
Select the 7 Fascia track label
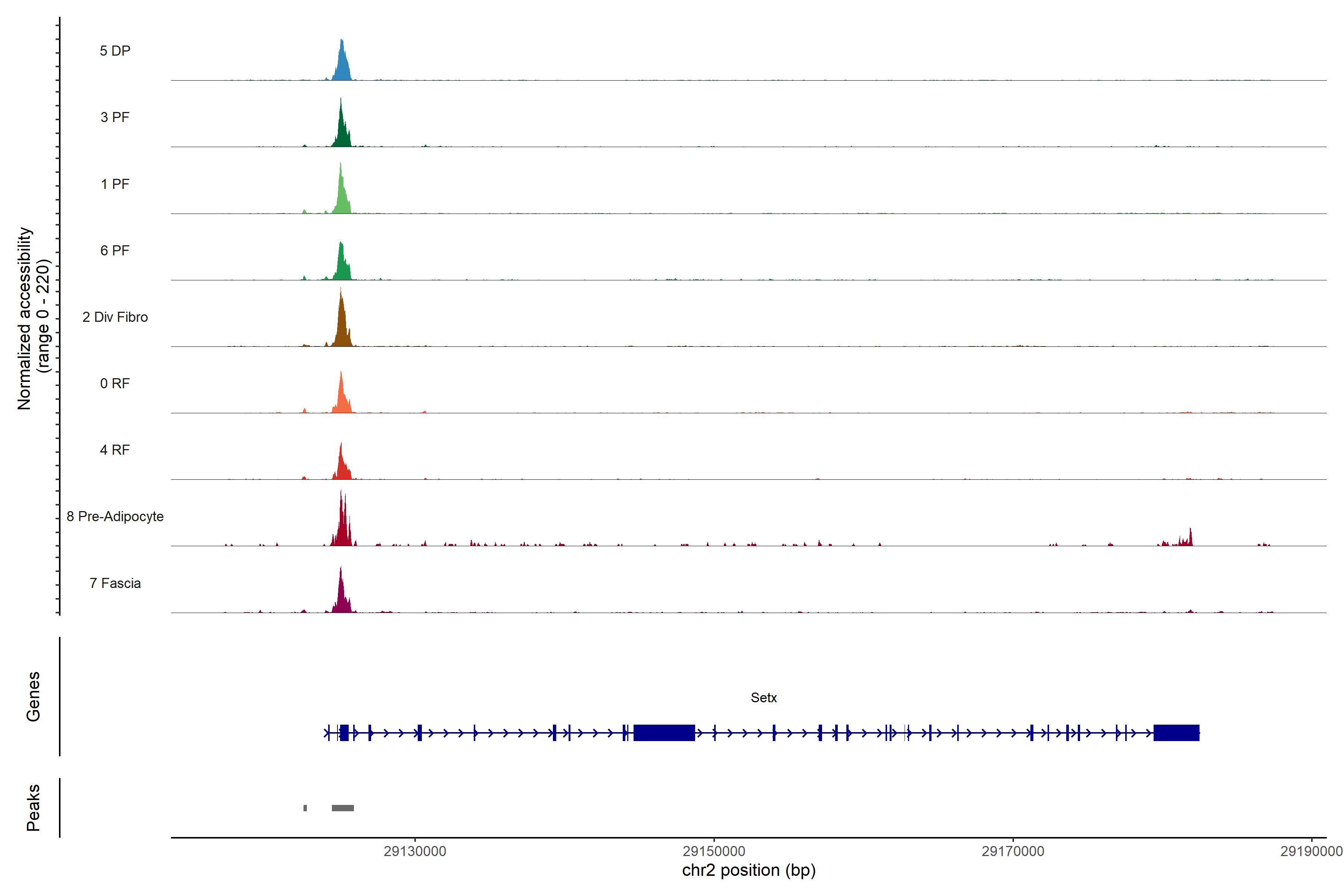point(115,583)
